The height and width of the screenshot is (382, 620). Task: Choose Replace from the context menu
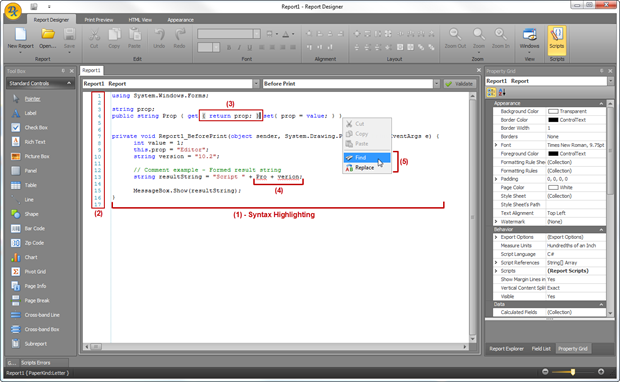tap(367, 168)
